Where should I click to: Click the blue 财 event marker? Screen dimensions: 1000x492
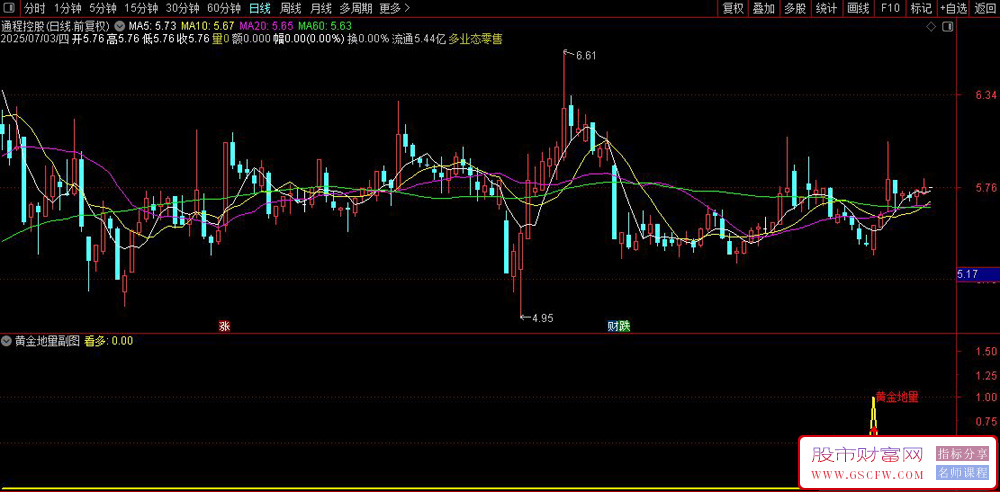click(x=612, y=326)
